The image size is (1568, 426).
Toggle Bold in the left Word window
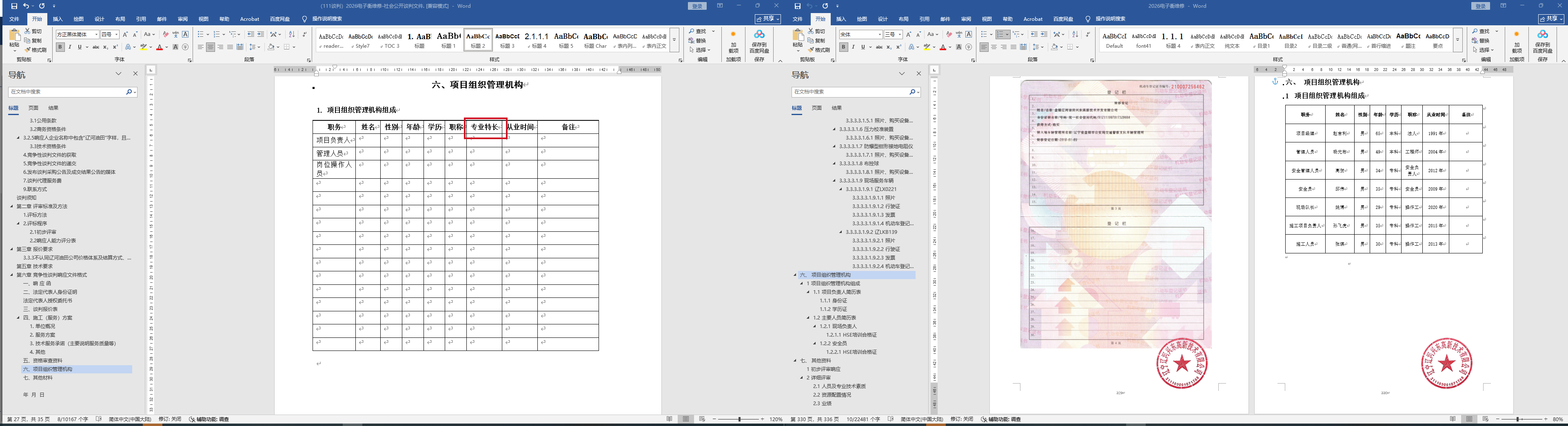pyautogui.click(x=60, y=47)
